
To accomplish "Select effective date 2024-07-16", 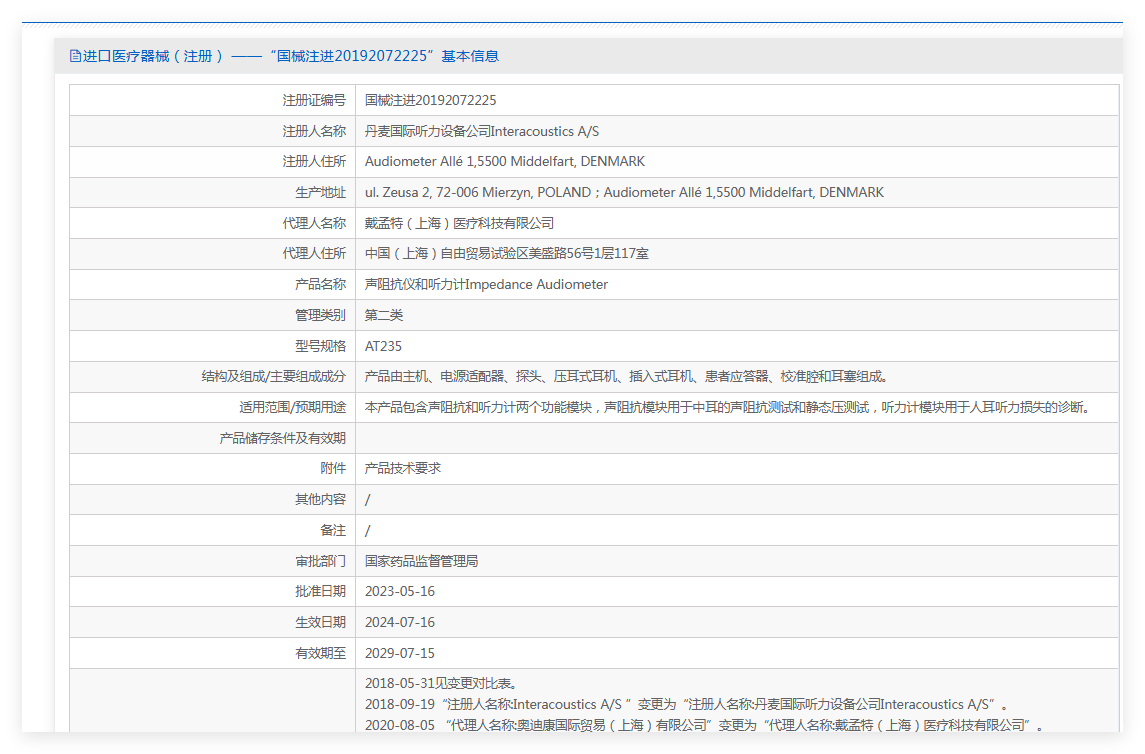I will (400, 623).
